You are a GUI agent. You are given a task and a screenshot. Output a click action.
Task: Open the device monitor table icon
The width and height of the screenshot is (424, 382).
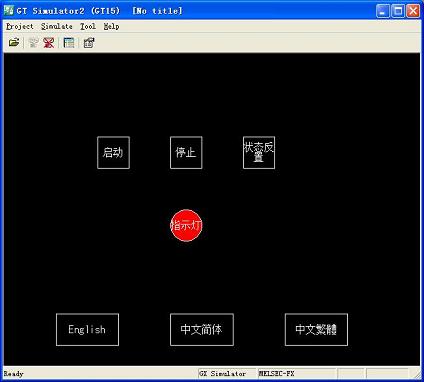(x=69, y=43)
